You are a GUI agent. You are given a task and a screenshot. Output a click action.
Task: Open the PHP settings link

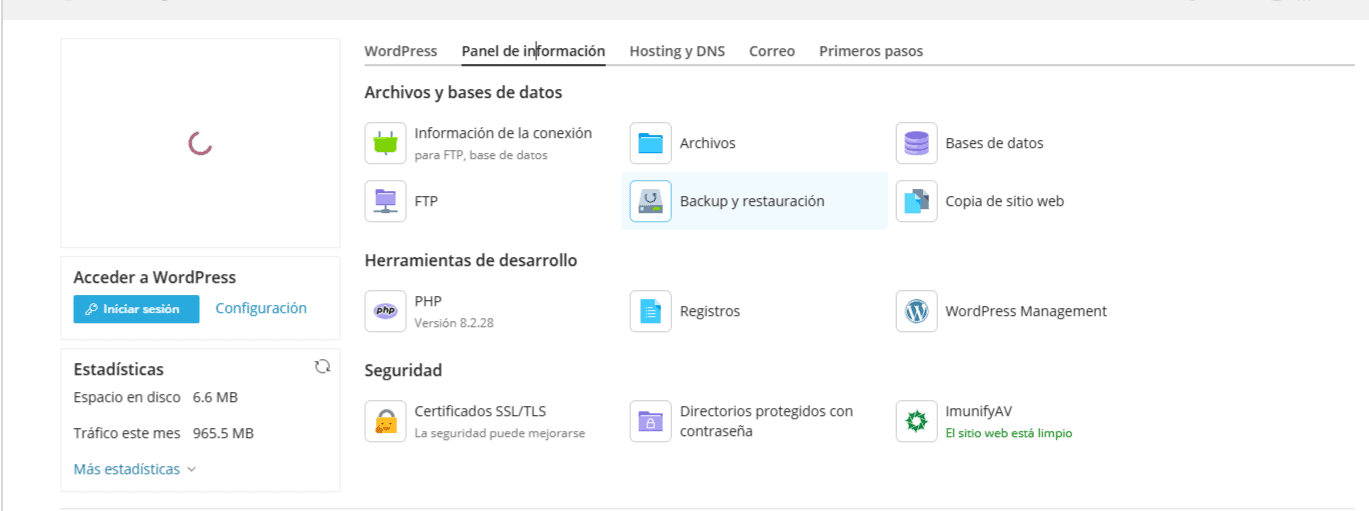pyautogui.click(x=428, y=301)
